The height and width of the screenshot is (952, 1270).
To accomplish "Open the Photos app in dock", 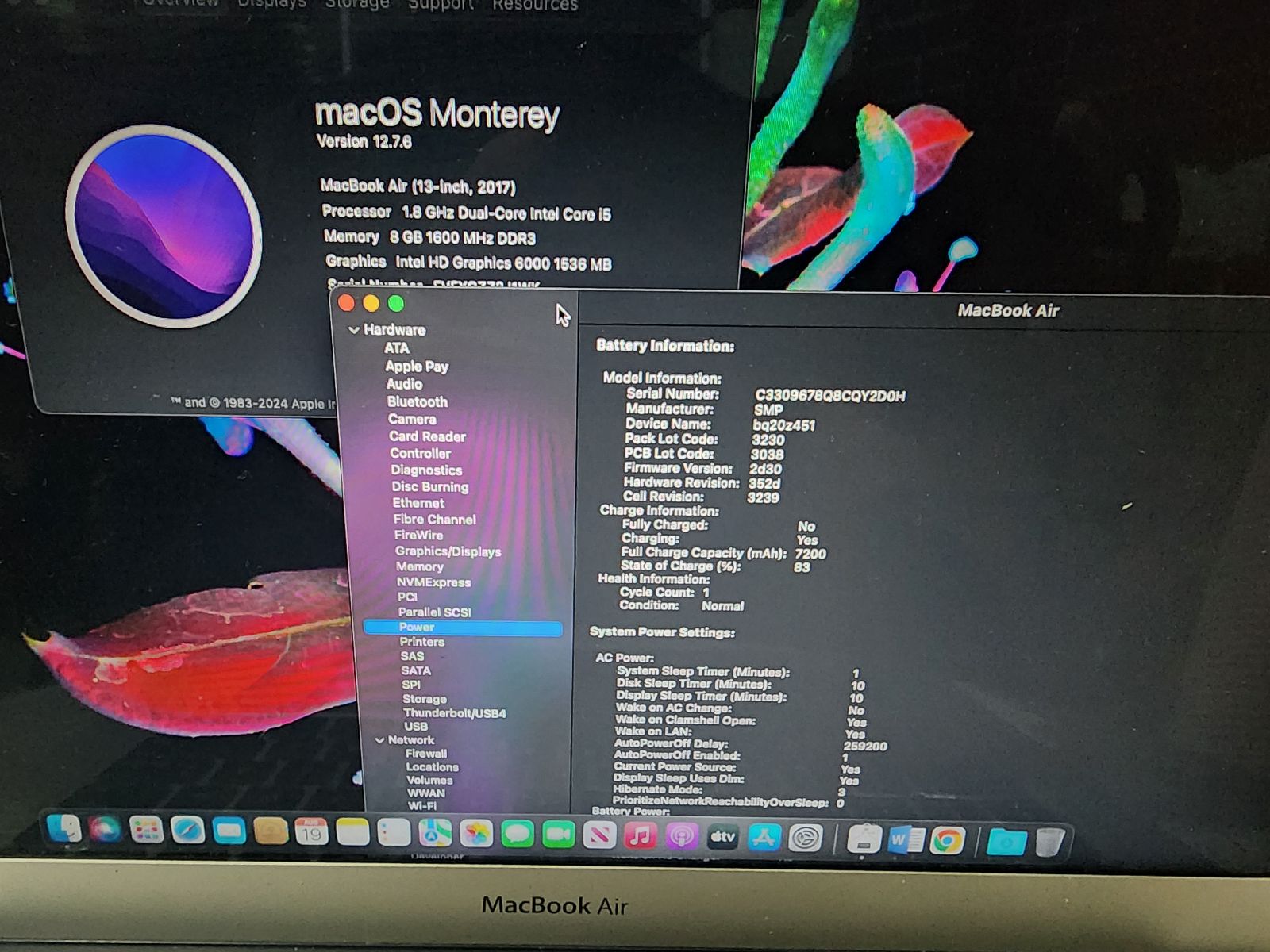I will click(x=476, y=834).
